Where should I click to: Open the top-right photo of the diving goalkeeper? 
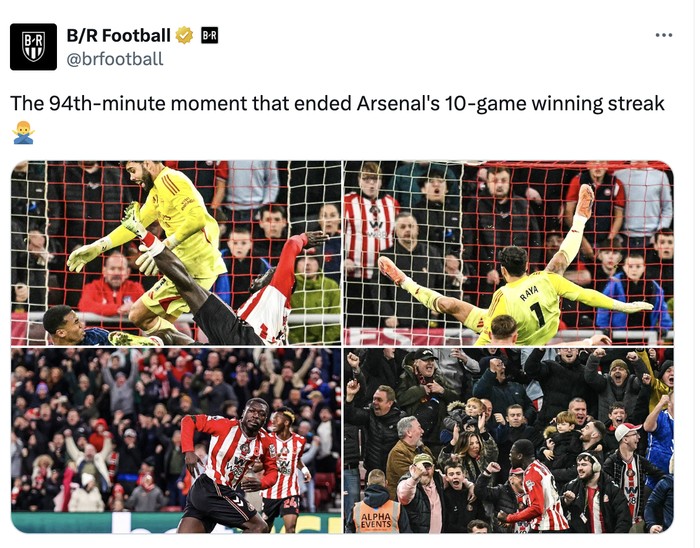point(508,253)
